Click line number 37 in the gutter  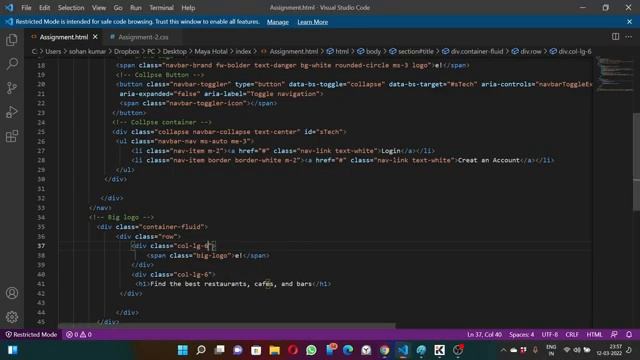41,246
